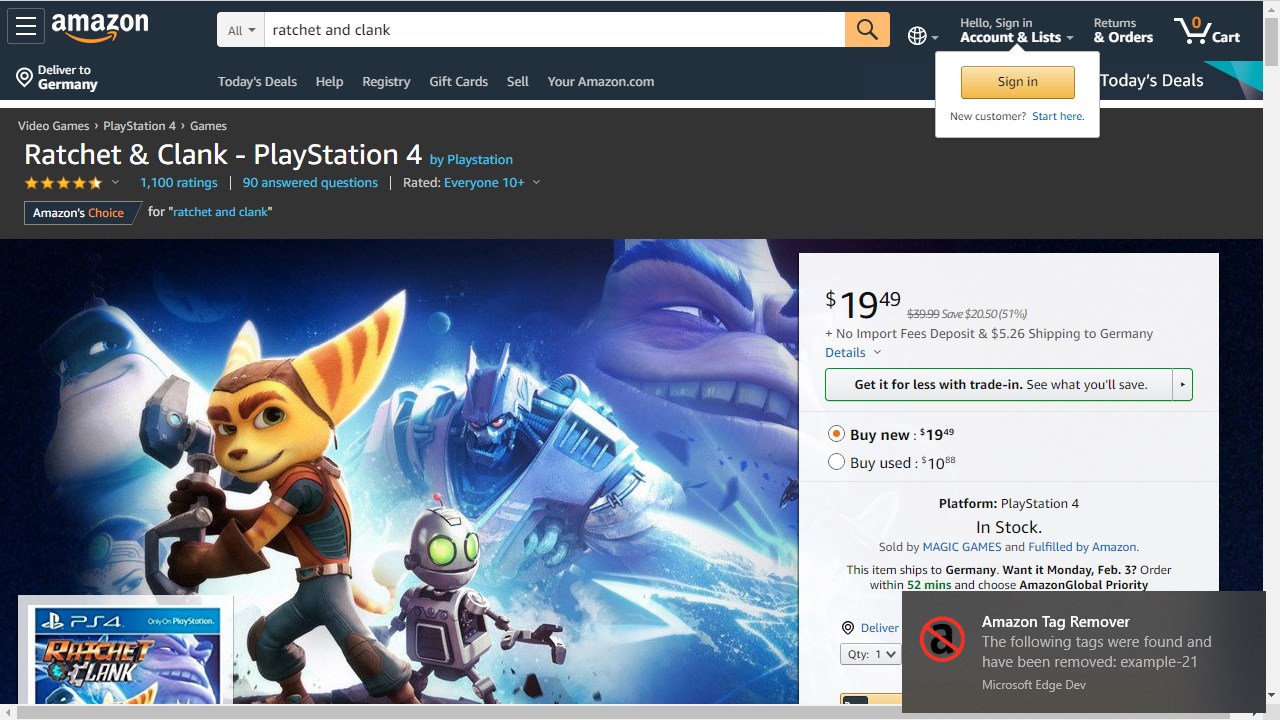The height and width of the screenshot is (720, 1280).
Task: Click the Video Games breadcrumb
Action: click(x=53, y=126)
